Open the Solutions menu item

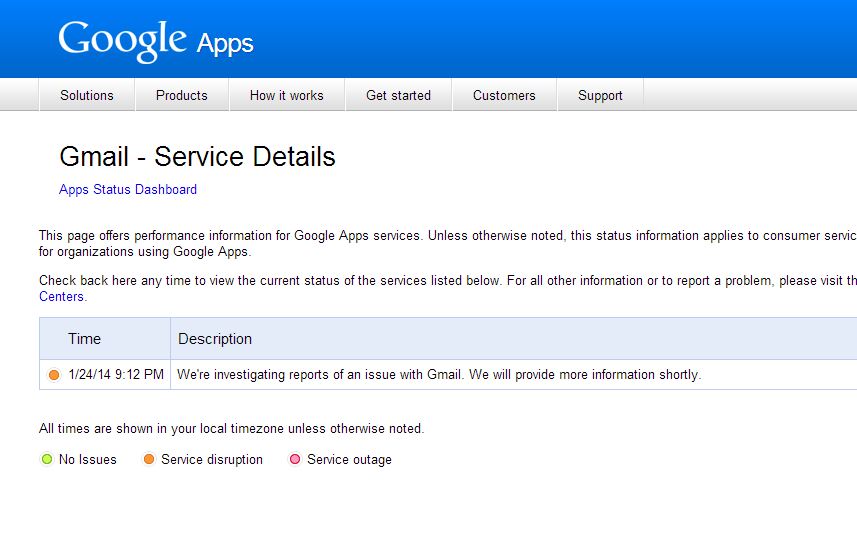(x=87, y=95)
